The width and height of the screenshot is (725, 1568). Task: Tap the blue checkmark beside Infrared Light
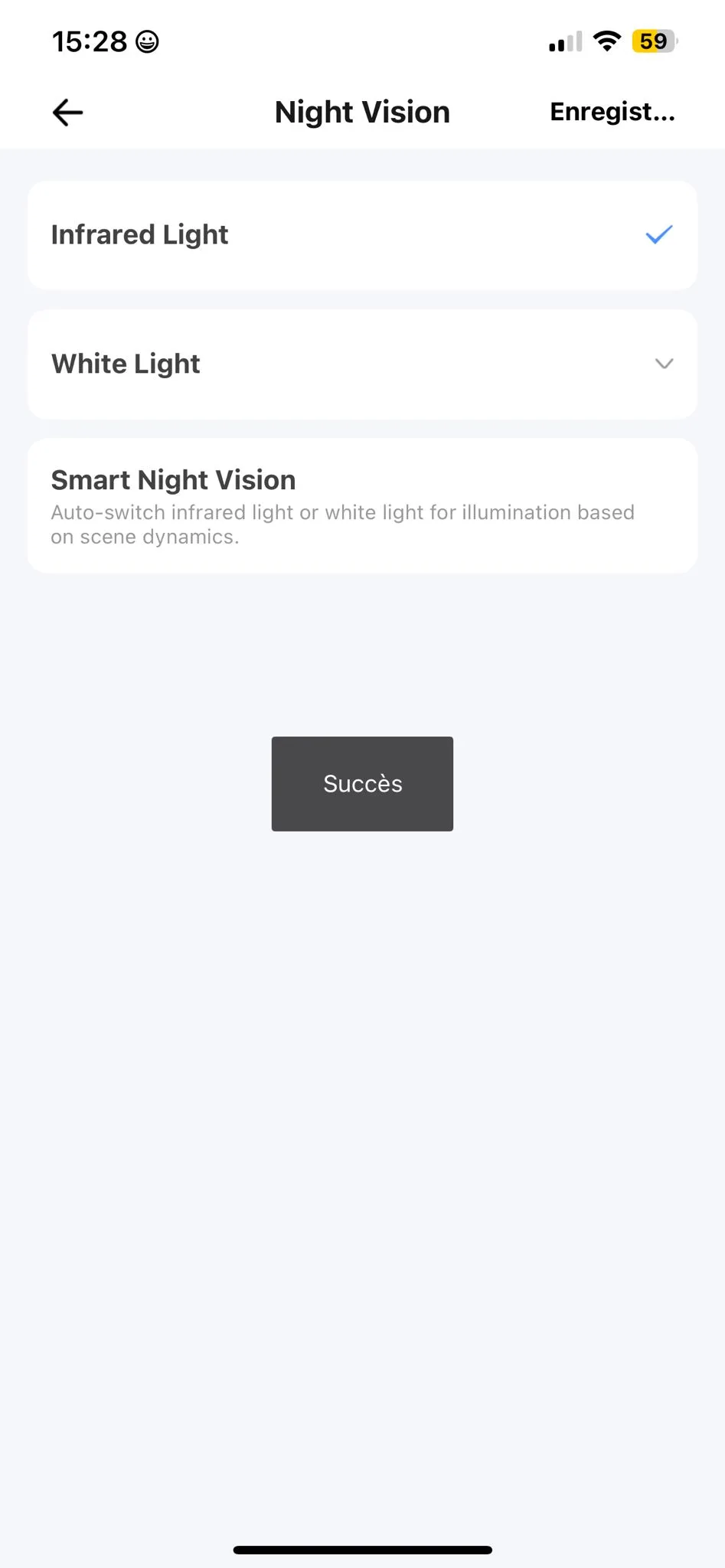click(658, 234)
